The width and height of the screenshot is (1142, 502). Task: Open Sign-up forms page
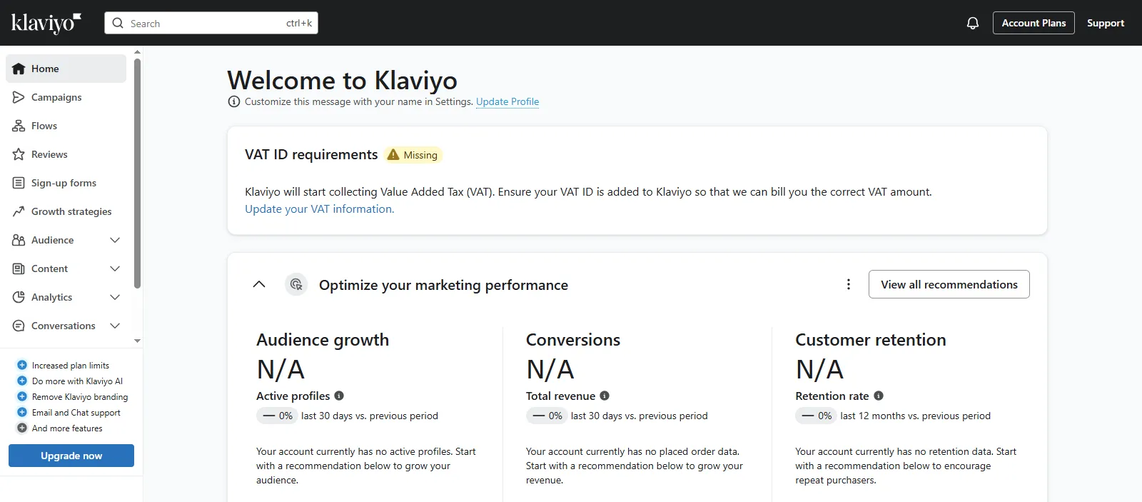coord(66,183)
